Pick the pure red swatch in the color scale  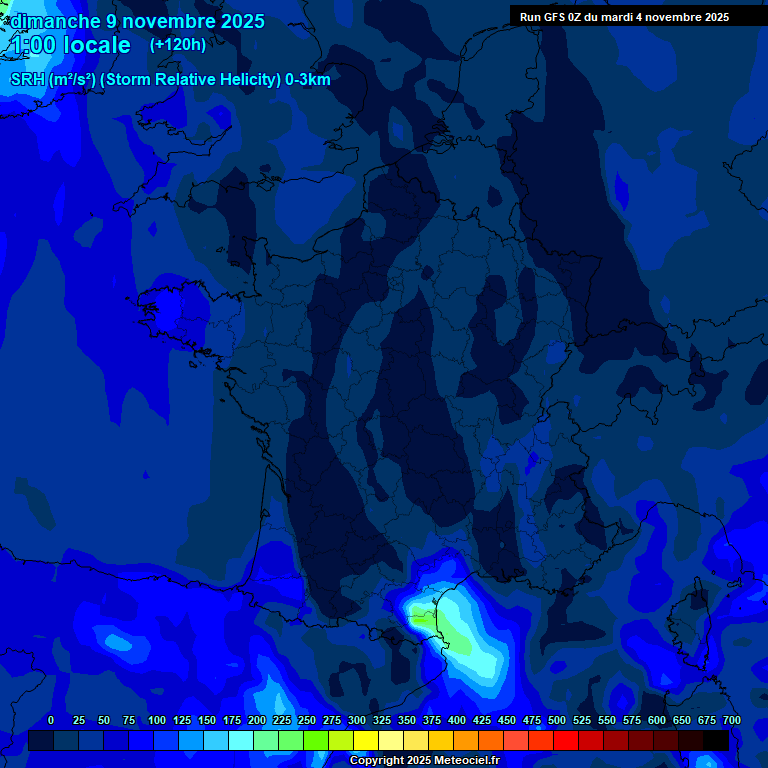pos(566,740)
